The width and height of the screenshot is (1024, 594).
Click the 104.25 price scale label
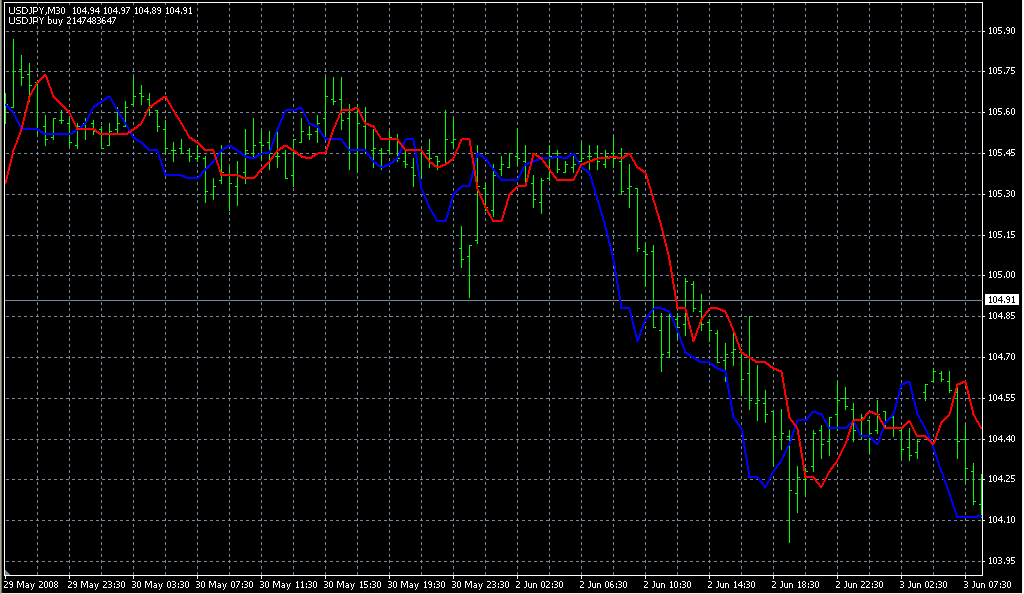pos(1001,479)
